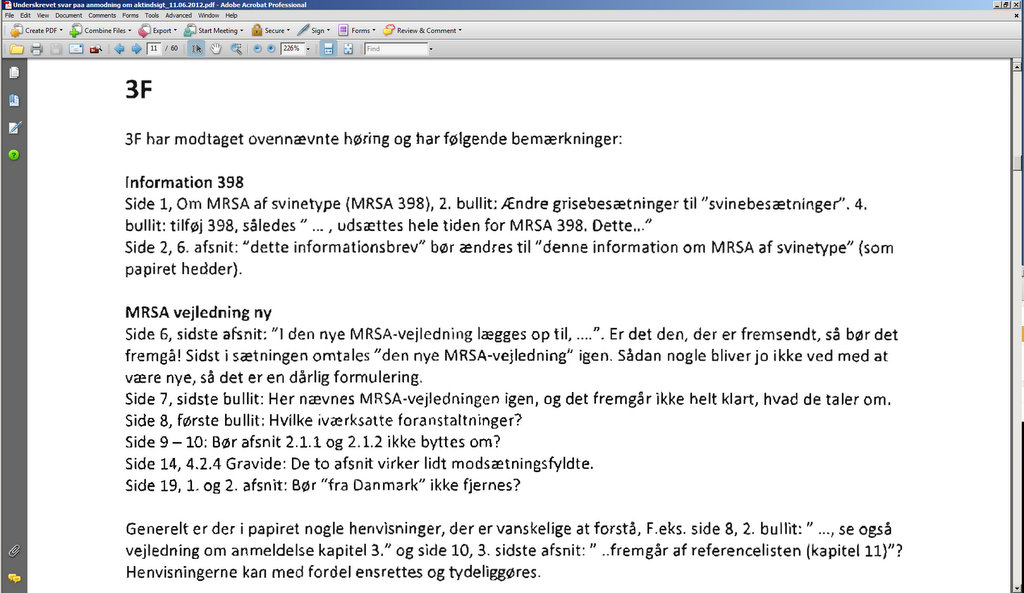This screenshot has height=593, width=1024.
Task: Click the Zoom in button
Action: point(271,49)
